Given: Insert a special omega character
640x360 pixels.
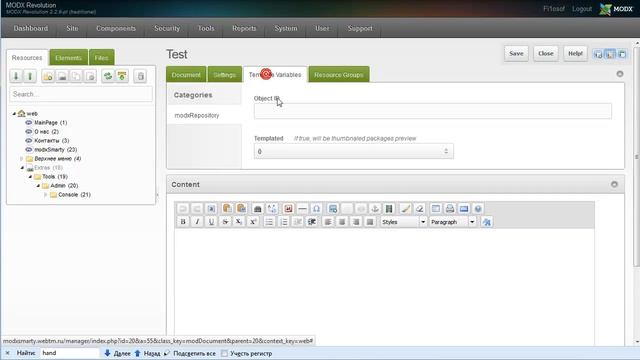Looking at the screenshot, I should point(316,209).
